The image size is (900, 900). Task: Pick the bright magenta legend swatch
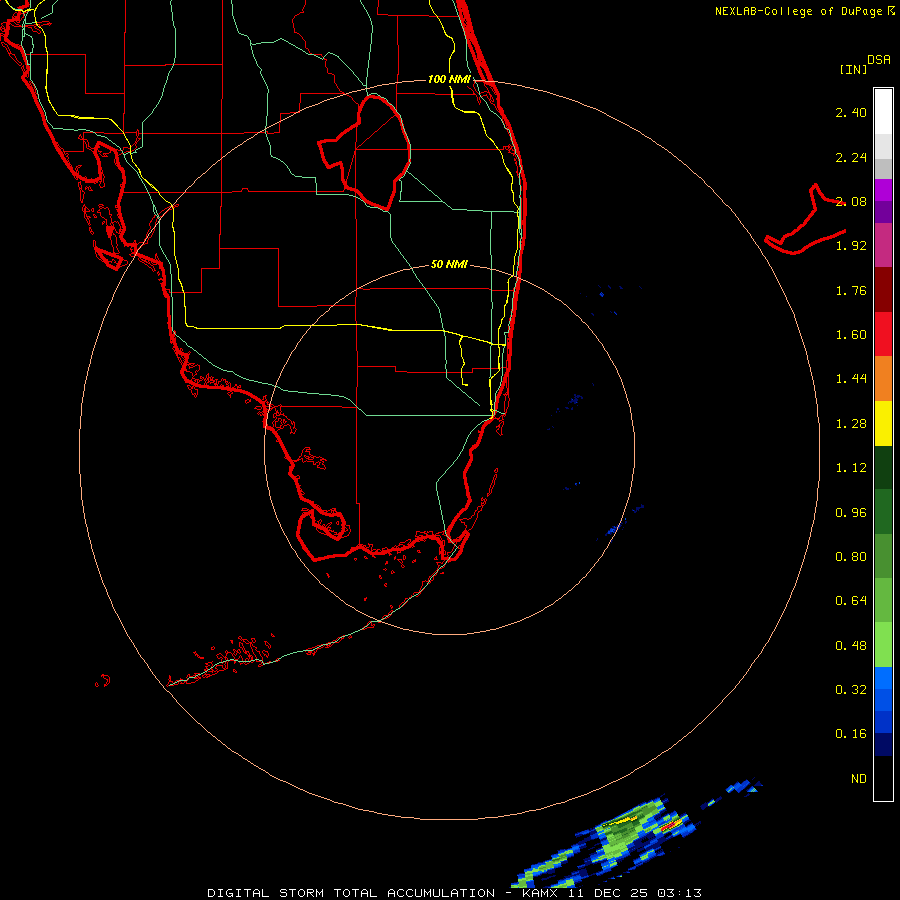tap(883, 190)
